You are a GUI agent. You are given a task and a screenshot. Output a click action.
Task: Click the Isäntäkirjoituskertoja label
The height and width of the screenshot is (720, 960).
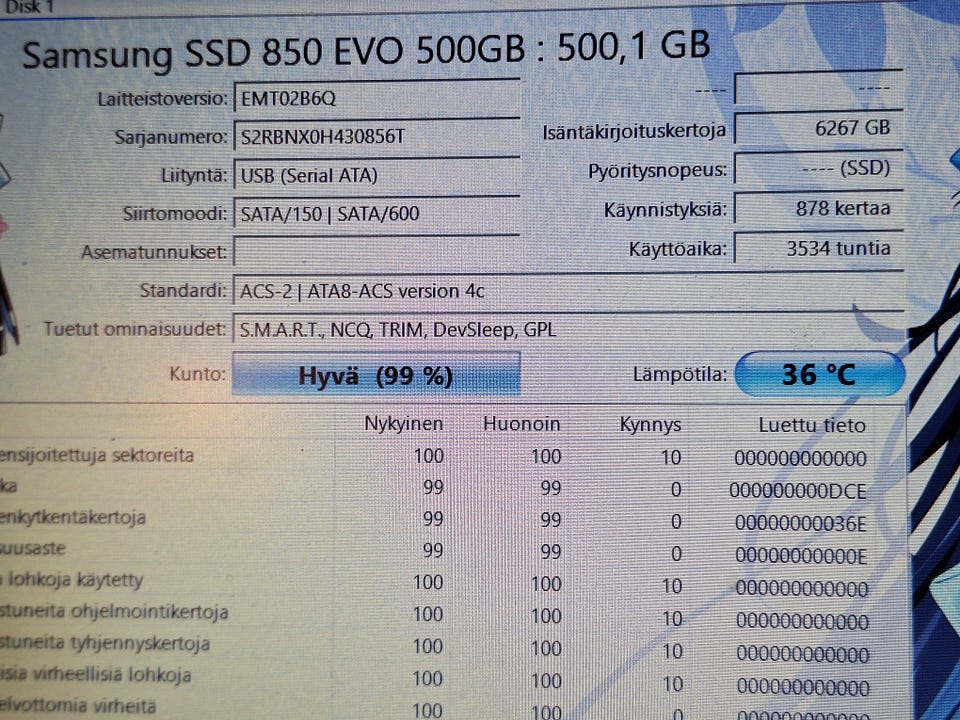click(634, 132)
